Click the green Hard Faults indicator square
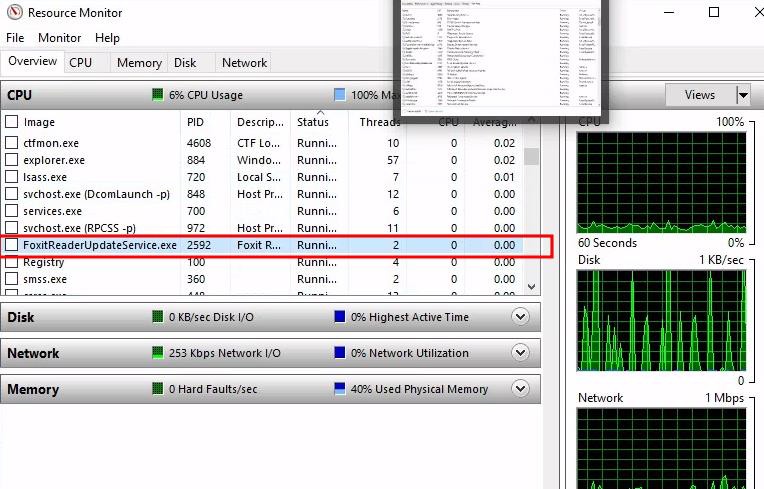The image size is (764, 489). coord(157,389)
